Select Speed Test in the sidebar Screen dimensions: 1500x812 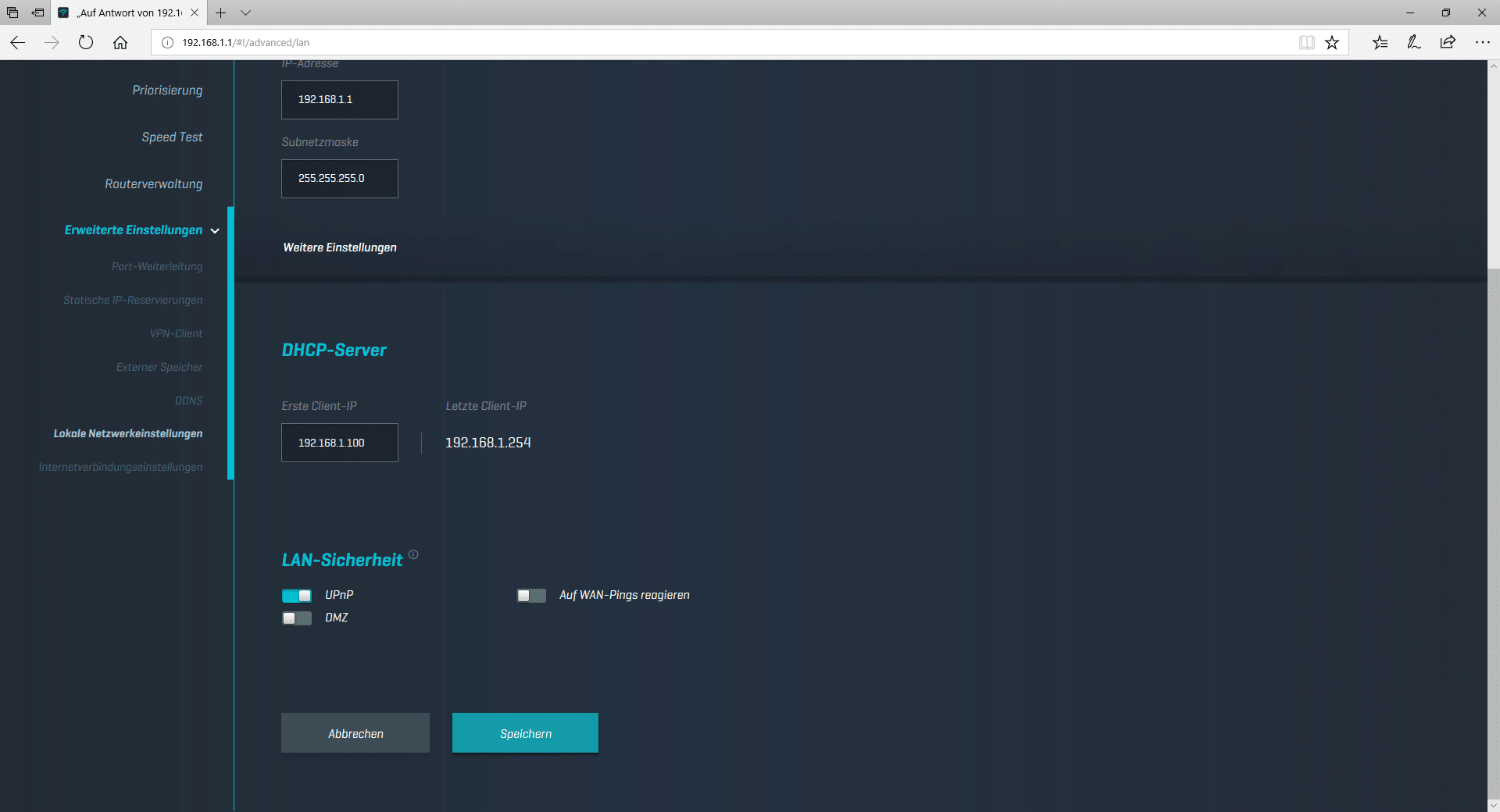[172, 137]
